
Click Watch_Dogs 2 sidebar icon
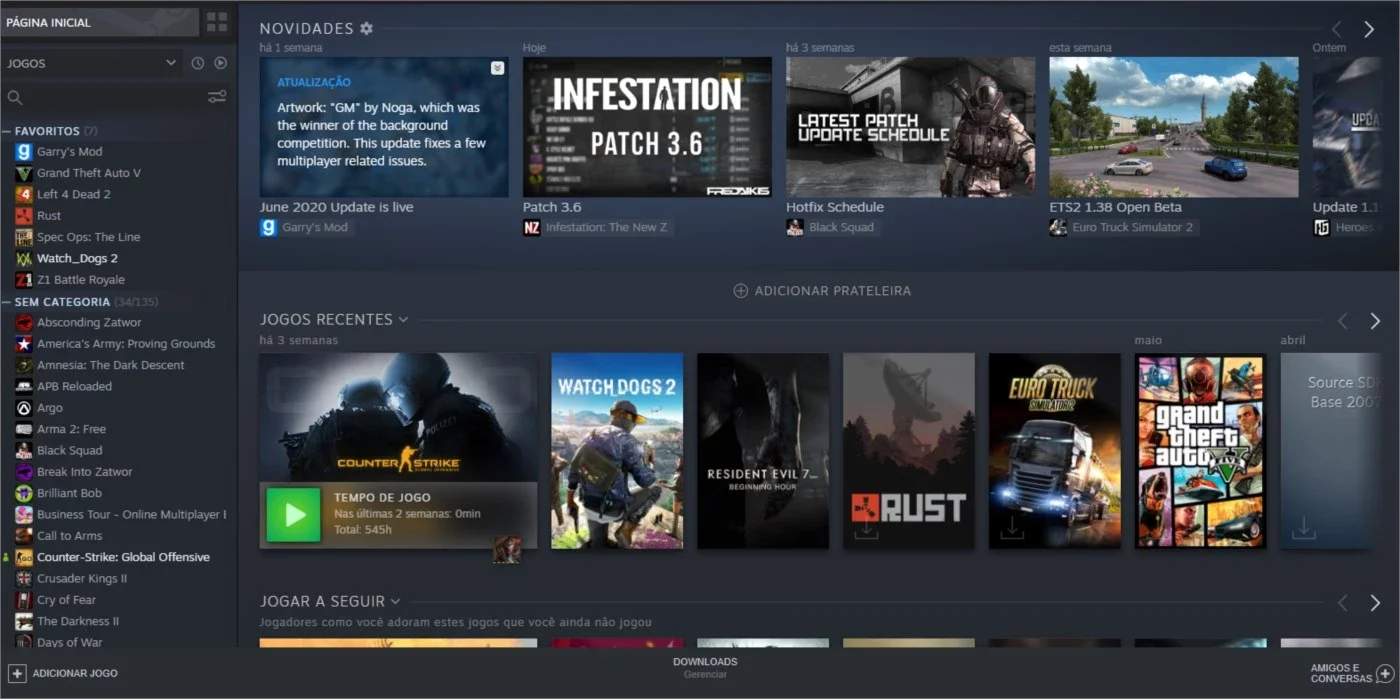[23, 258]
